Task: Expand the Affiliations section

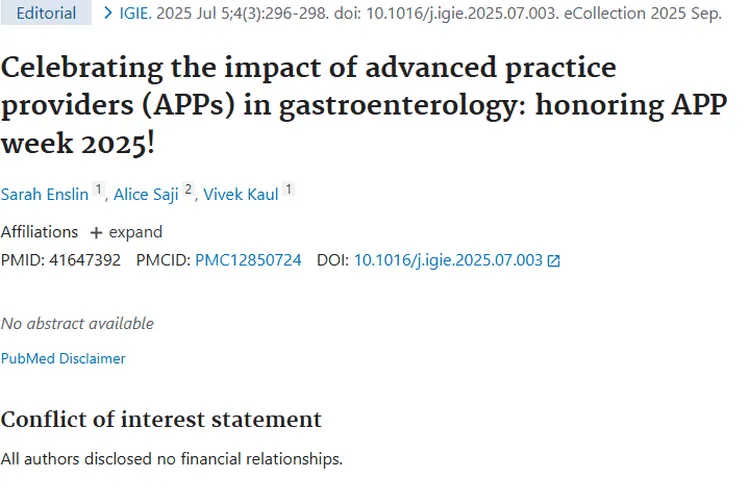Action: click(126, 232)
